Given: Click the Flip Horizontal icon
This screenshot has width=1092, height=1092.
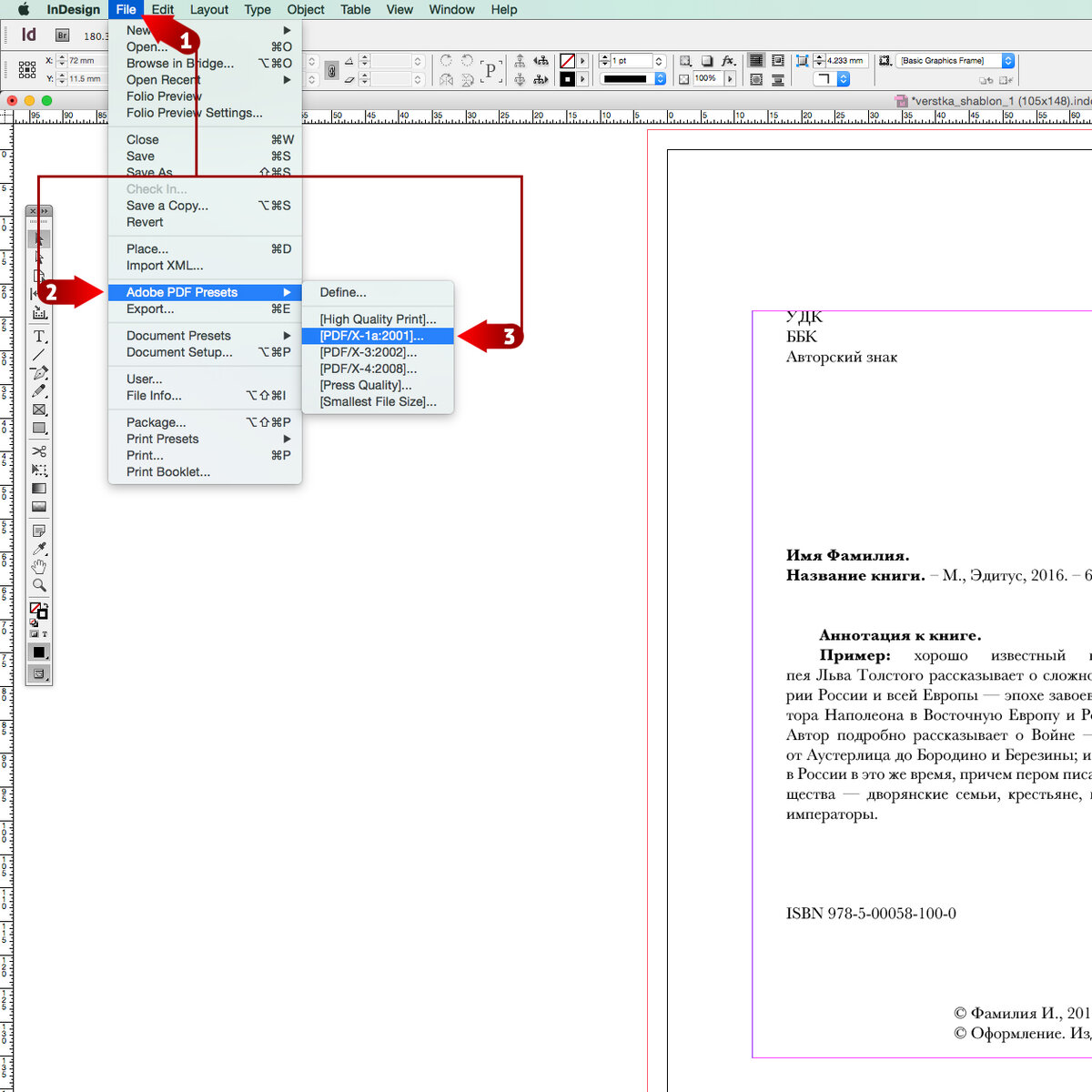Looking at the screenshot, I should coord(446,79).
